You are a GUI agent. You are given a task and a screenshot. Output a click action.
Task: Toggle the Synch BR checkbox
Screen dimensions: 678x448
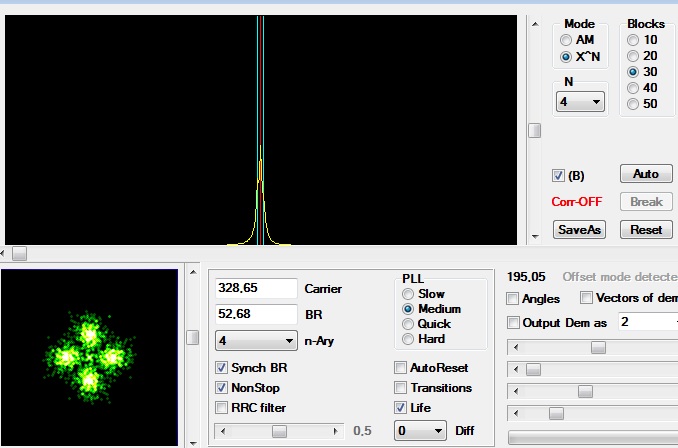[x=221, y=368]
